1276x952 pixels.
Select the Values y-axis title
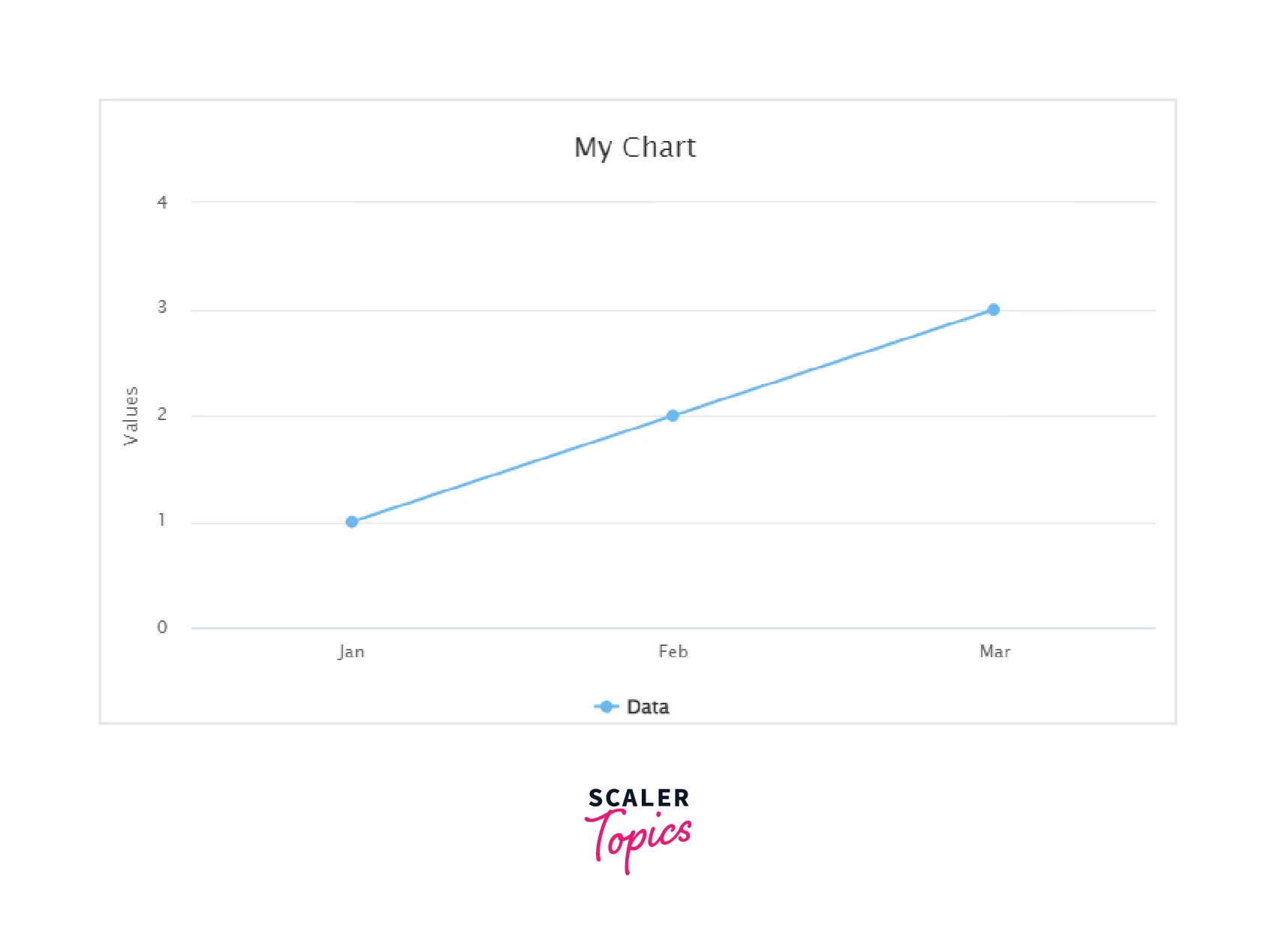click(131, 416)
